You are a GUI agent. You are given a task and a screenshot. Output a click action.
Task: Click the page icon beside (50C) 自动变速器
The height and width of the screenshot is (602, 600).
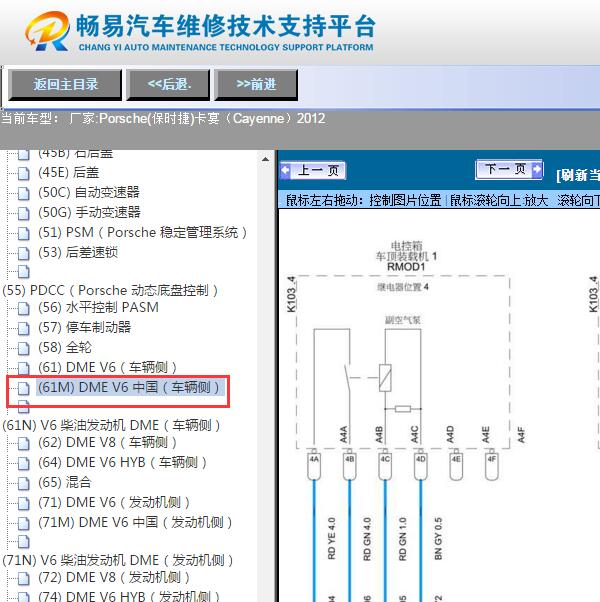pyautogui.click(x=23, y=193)
